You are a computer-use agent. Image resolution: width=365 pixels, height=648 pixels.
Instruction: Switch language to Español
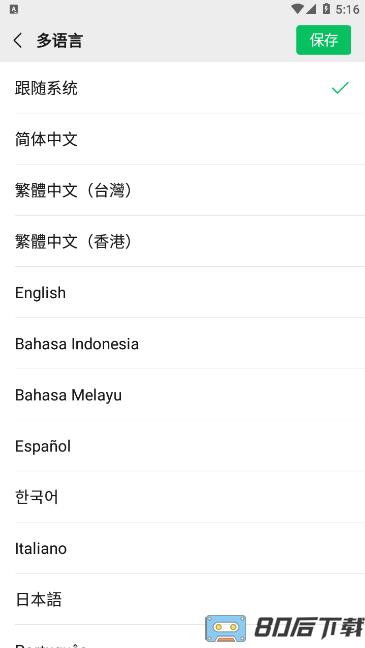click(182, 446)
